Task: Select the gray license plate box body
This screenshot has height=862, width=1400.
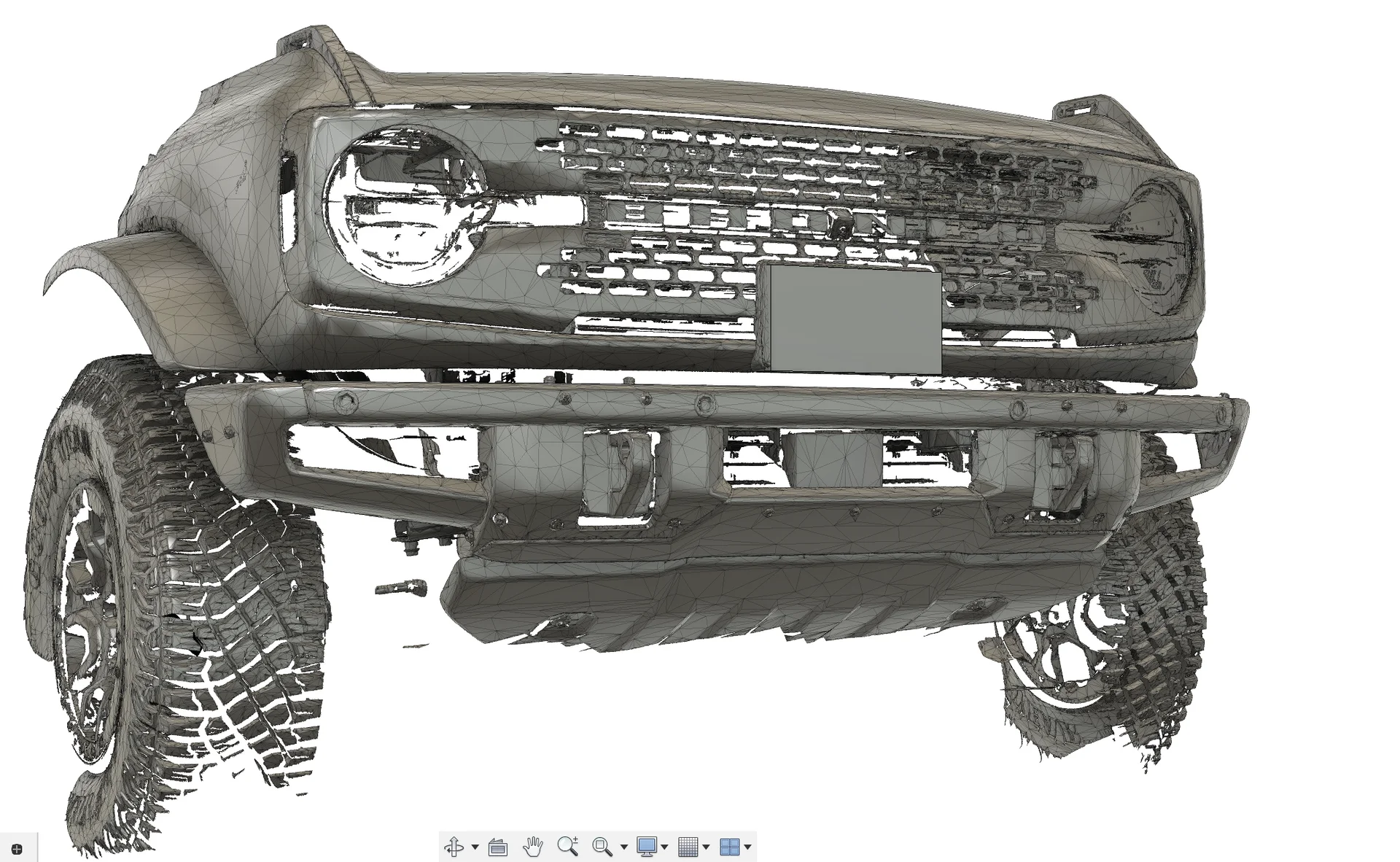Action: point(855,321)
